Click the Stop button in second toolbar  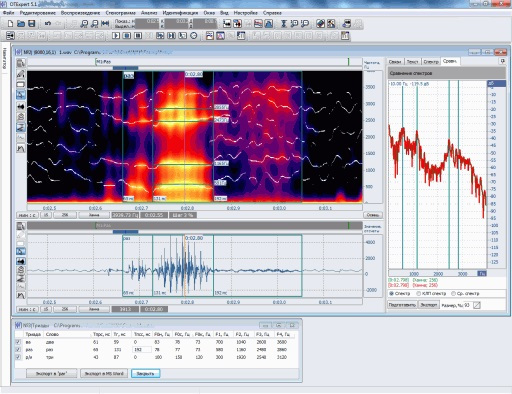coord(127,35)
